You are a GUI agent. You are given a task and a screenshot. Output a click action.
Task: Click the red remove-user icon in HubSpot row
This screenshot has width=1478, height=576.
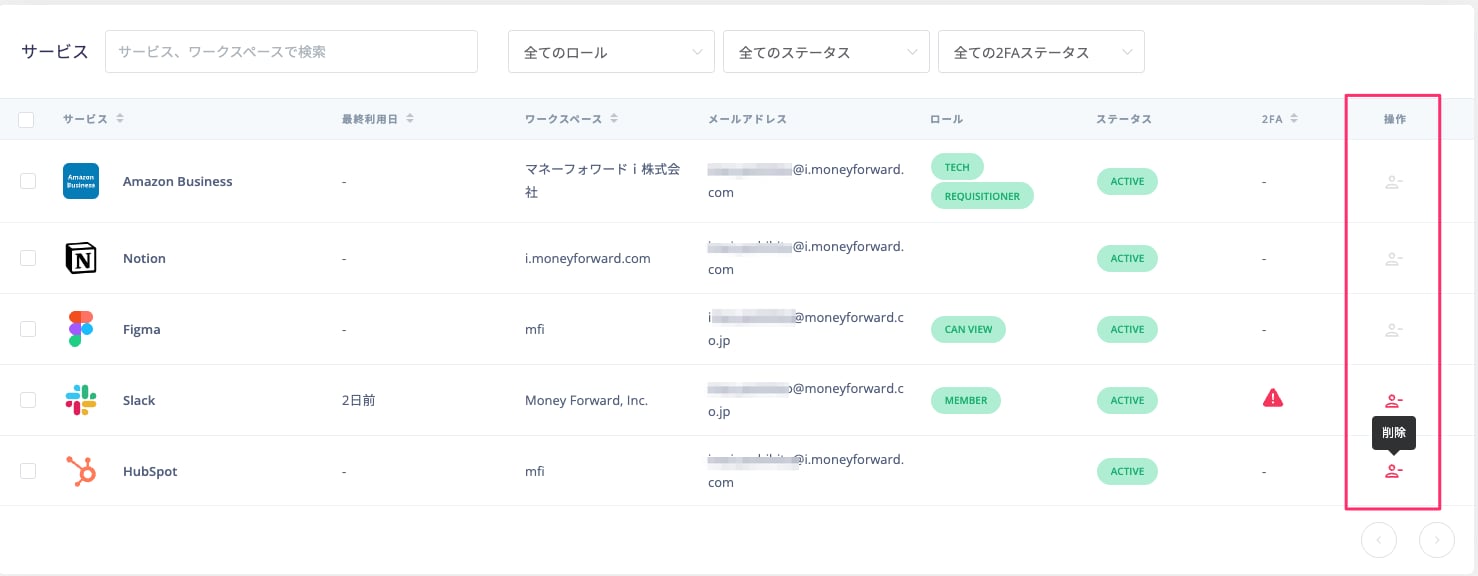[1393, 471]
